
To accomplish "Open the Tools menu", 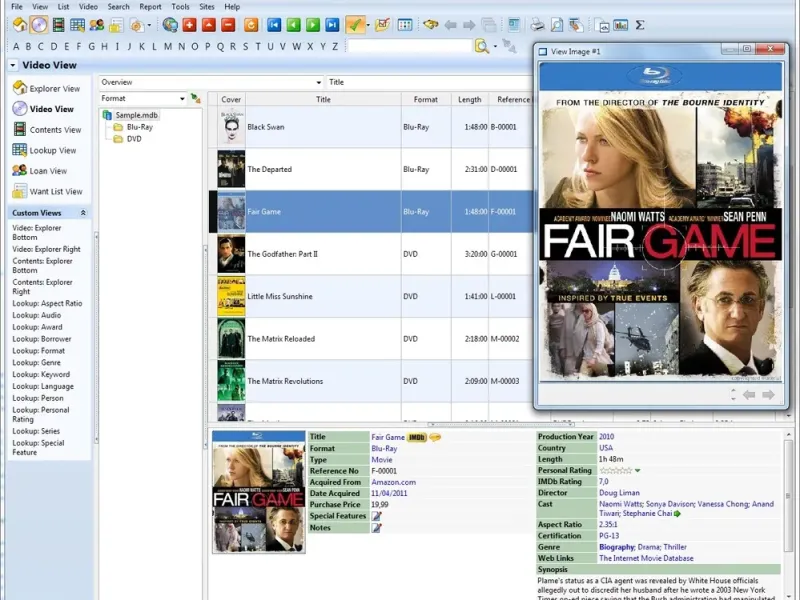I will (180, 7).
